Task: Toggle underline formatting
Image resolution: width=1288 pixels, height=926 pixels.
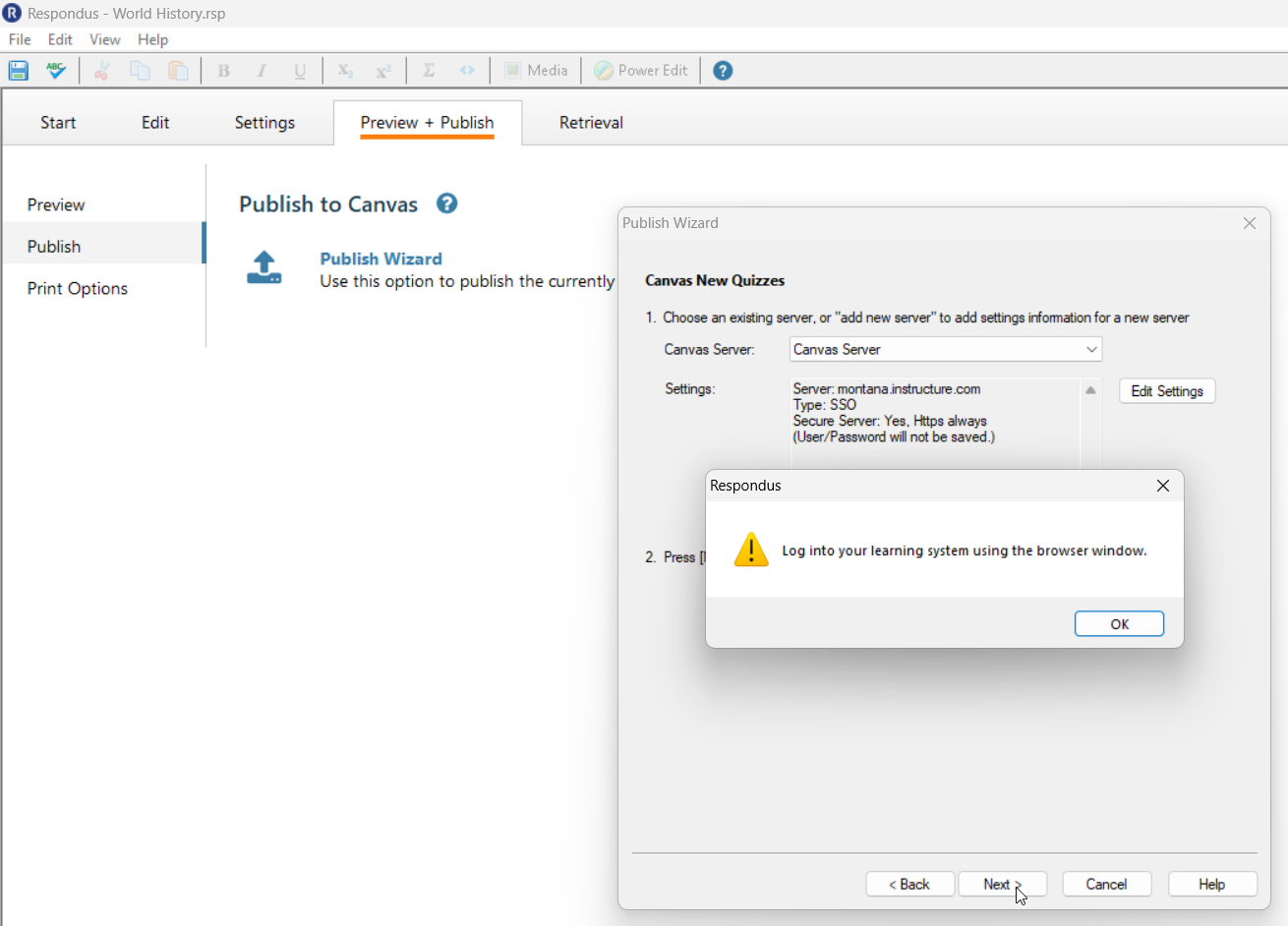Action: coord(300,70)
